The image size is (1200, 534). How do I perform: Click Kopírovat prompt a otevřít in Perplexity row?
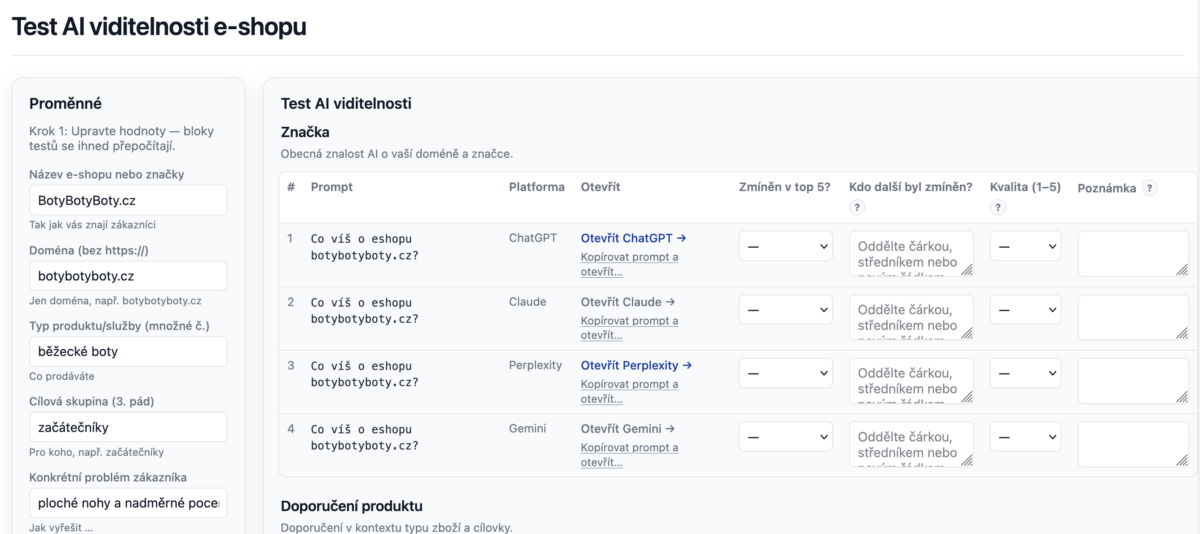pos(630,391)
